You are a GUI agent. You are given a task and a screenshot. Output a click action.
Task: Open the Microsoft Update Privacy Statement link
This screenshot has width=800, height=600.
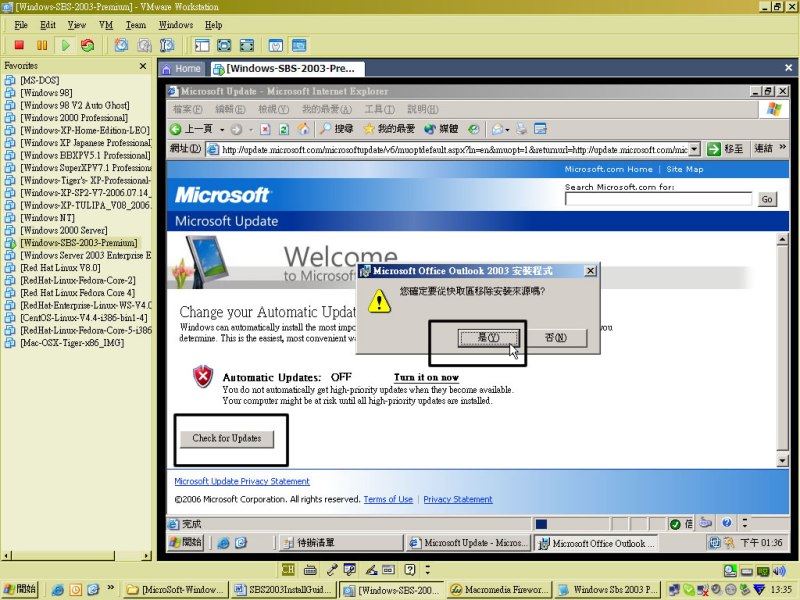242,481
